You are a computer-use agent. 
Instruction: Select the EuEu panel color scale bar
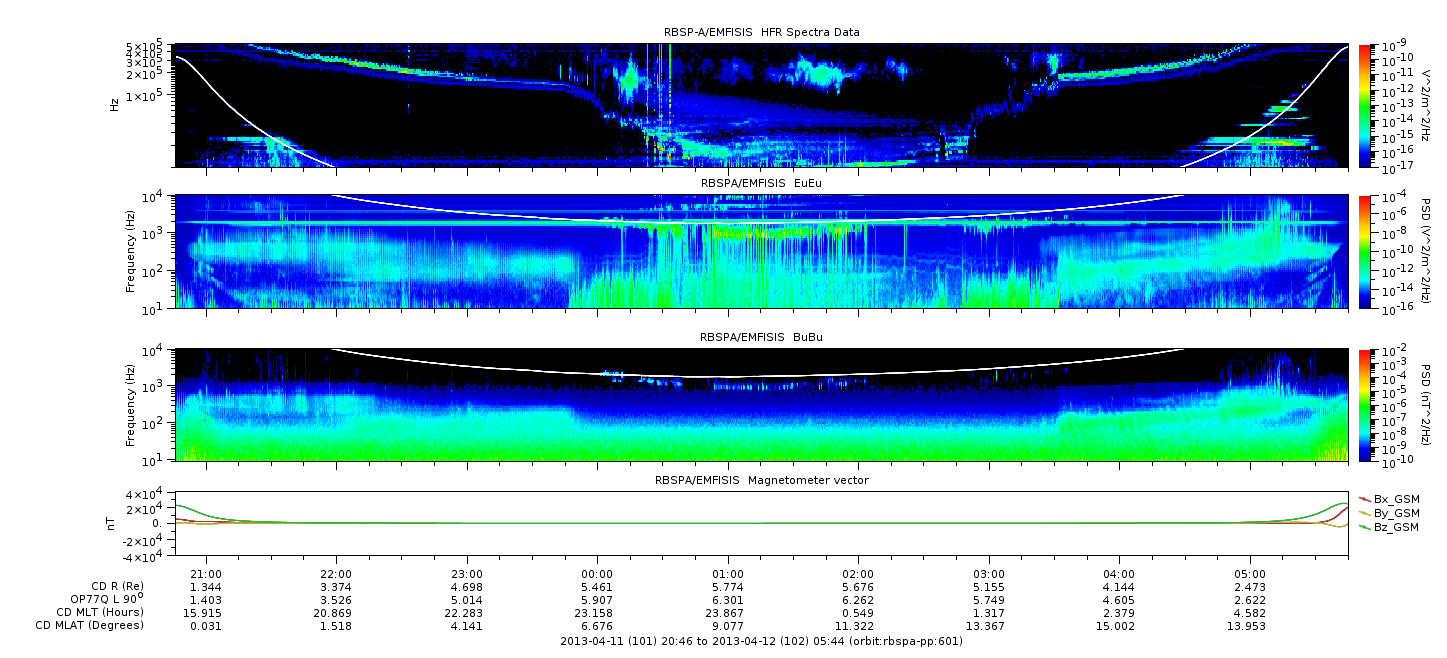tap(1364, 252)
